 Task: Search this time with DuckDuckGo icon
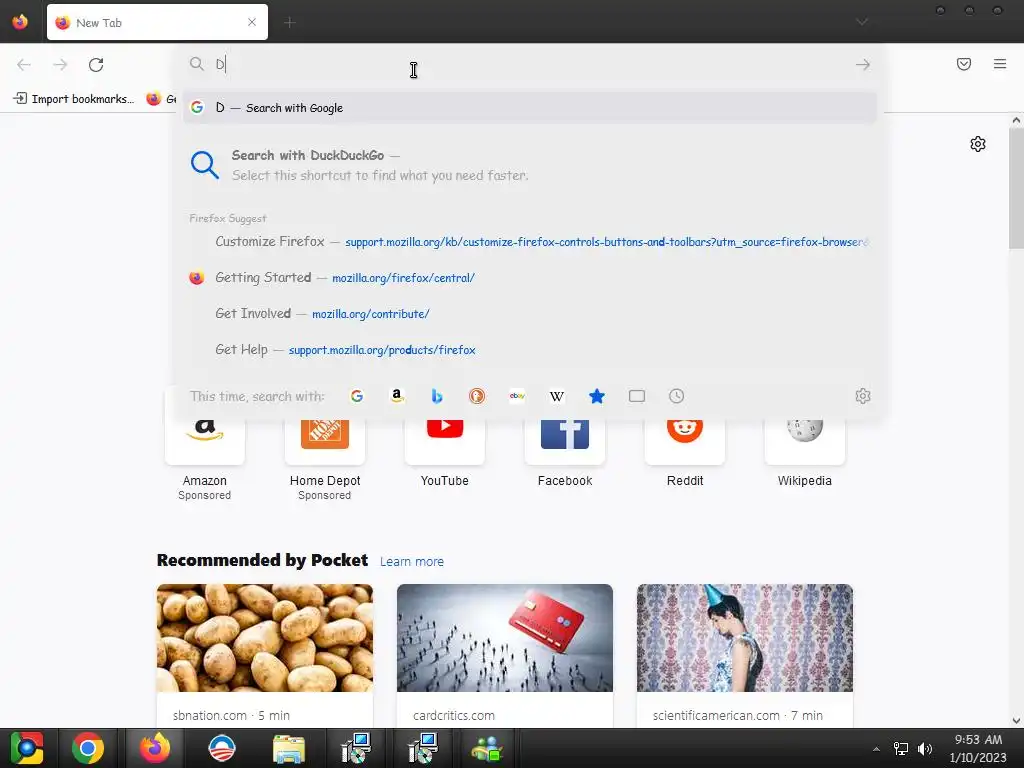point(477,396)
